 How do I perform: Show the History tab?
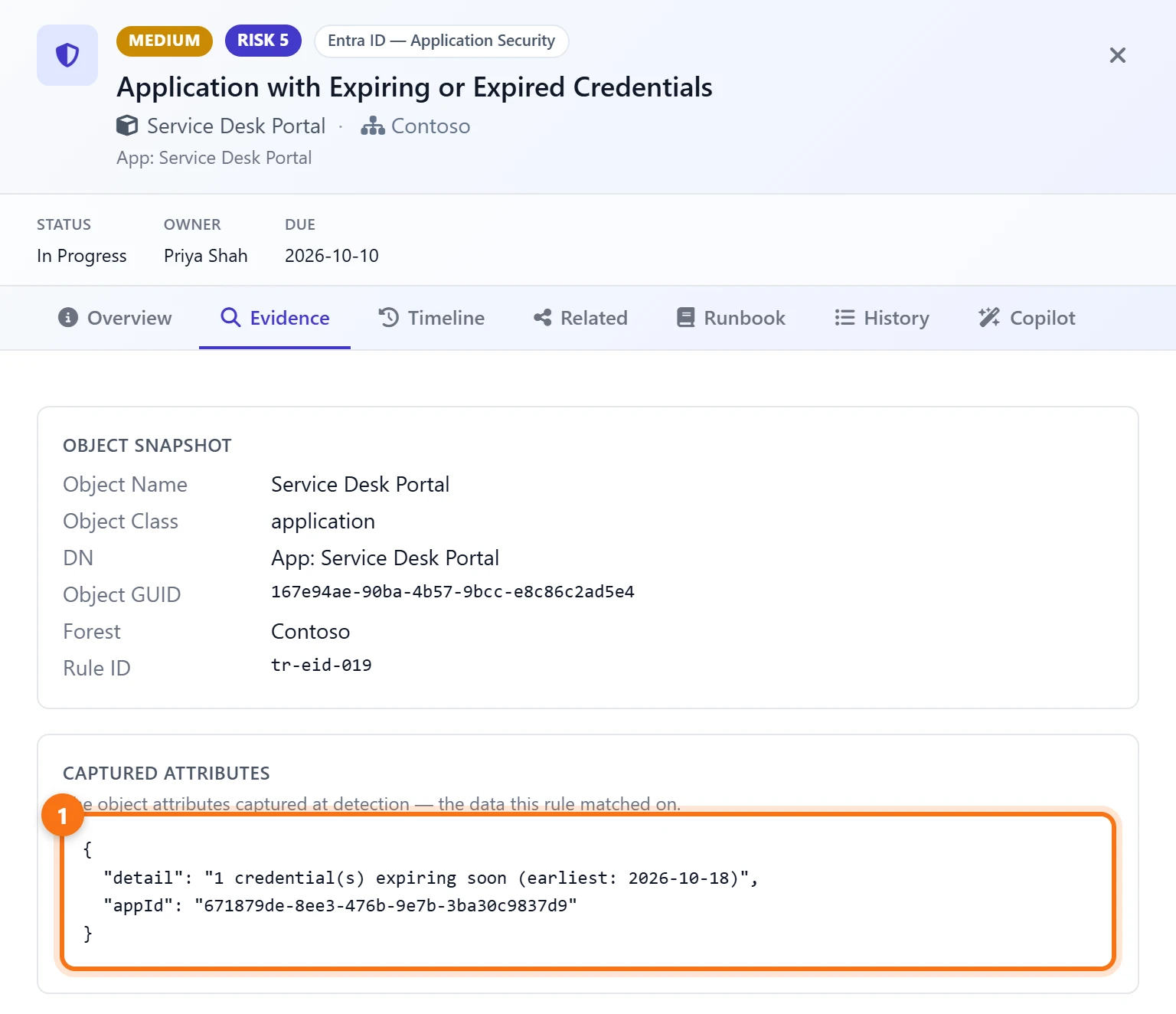pyautogui.click(x=882, y=318)
